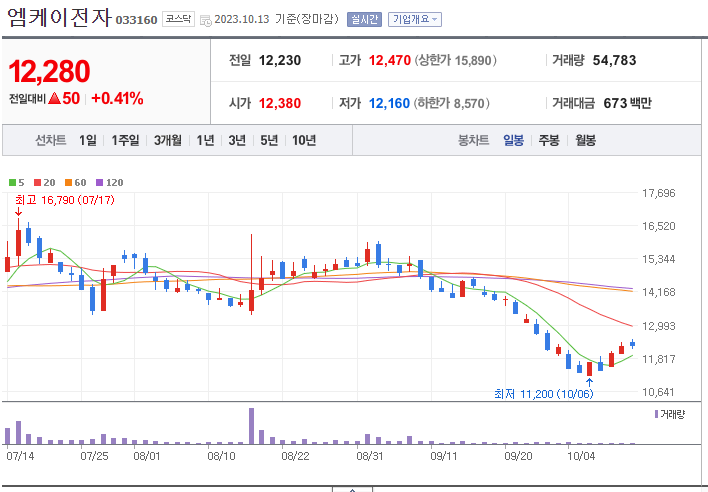The image size is (708, 492).
Task: Click the 엠케이전자 stock name title
Action: coord(59,18)
